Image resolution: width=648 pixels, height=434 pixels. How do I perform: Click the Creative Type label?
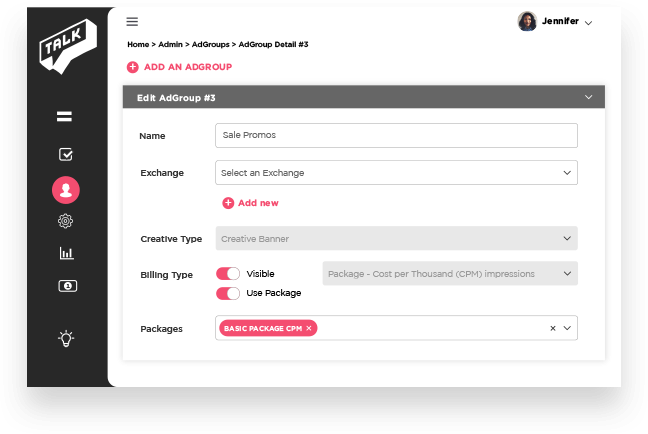[x=171, y=239]
